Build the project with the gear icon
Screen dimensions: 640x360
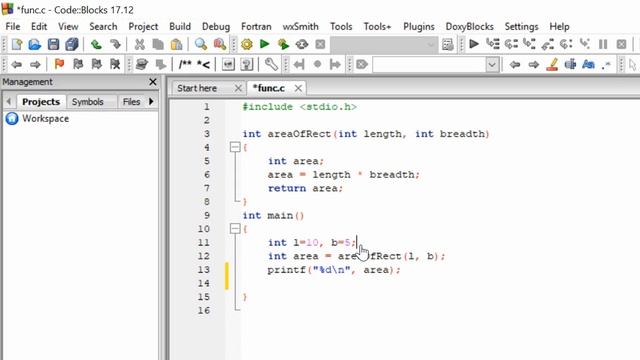(x=247, y=44)
